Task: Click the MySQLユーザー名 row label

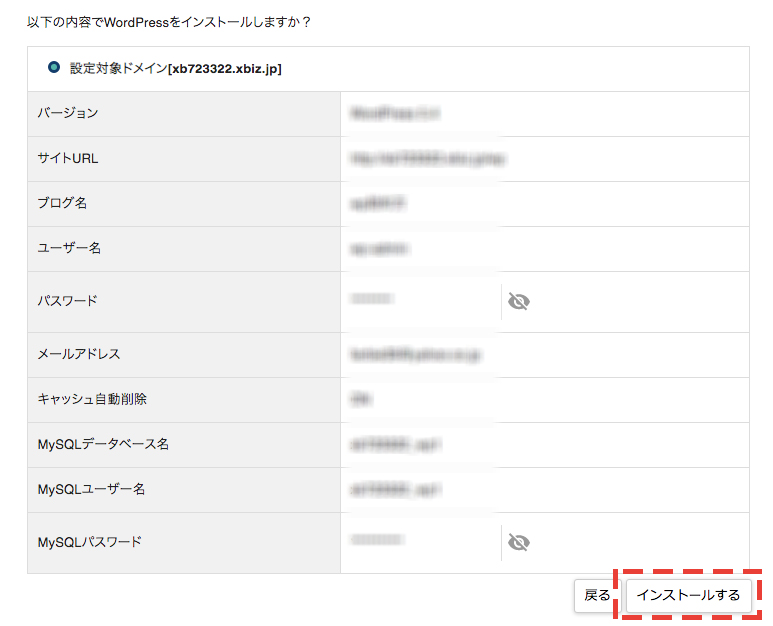Action: point(91,489)
